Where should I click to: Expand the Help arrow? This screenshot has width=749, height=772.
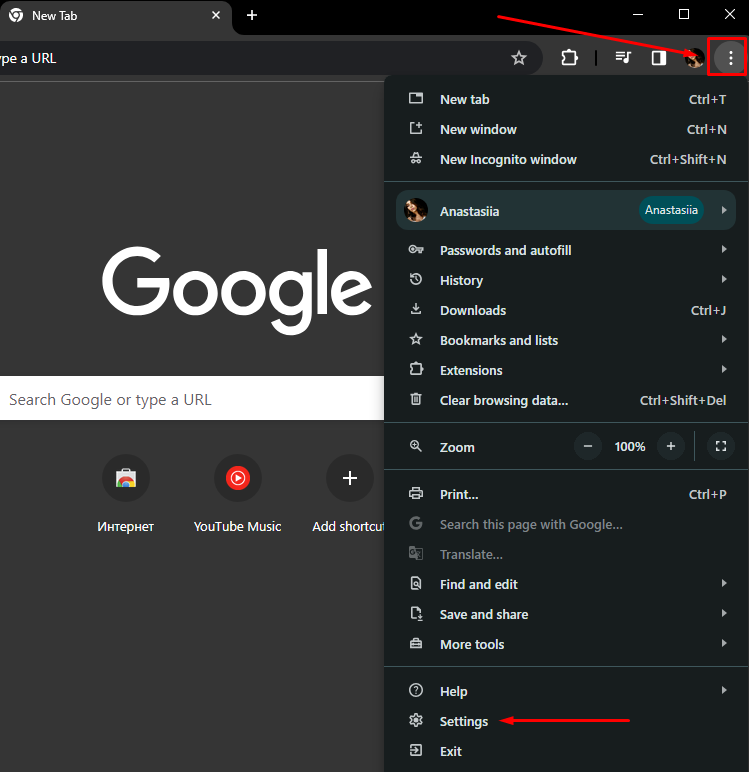tap(724, 690)
